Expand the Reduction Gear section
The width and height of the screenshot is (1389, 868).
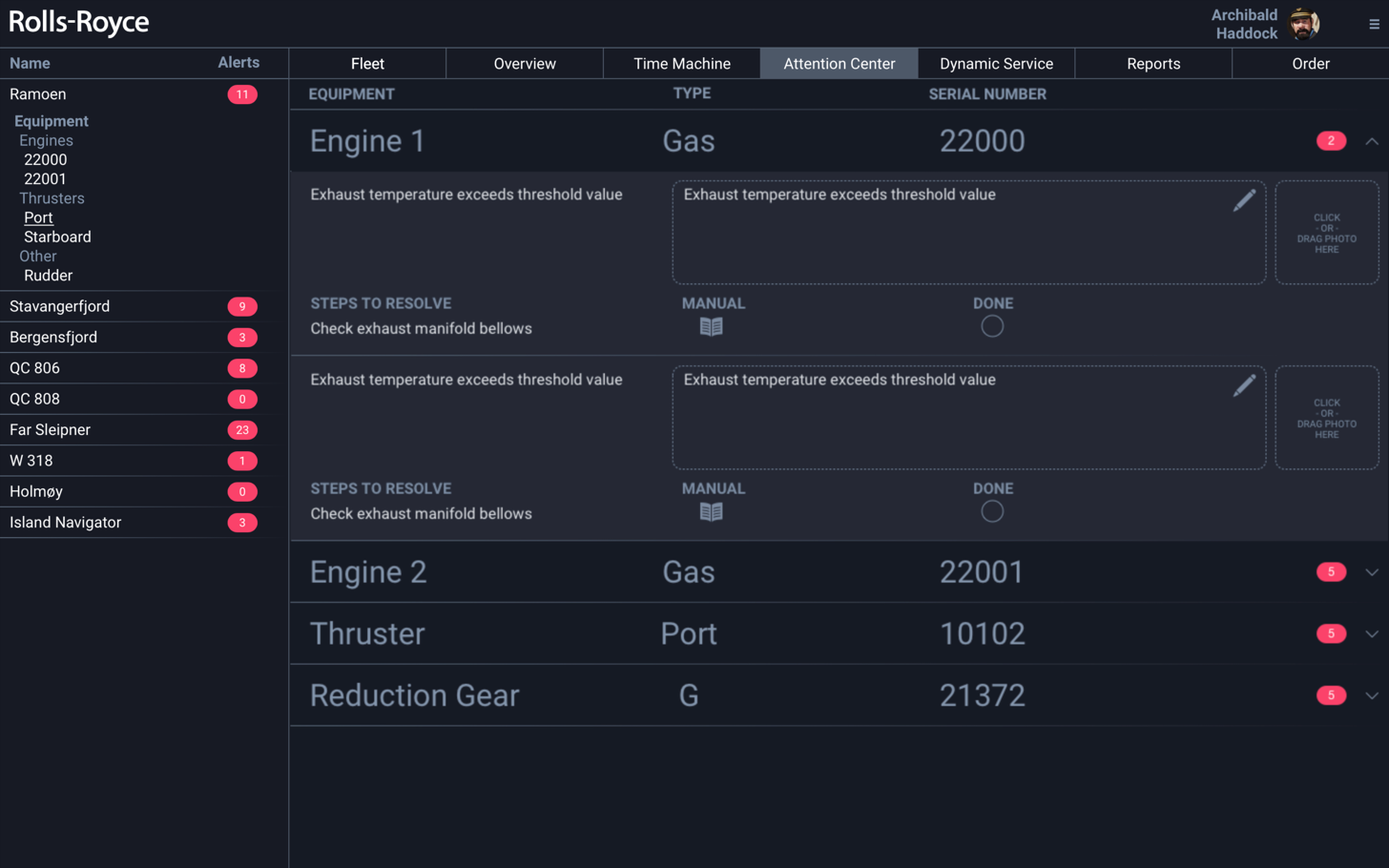coord(1372,694)
